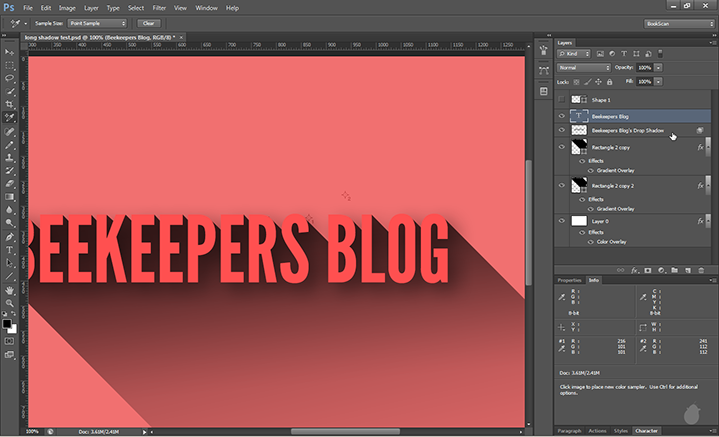The image size is (719, 437).
Task: Select the Pen tool
Action: click(x=10, y=236)
